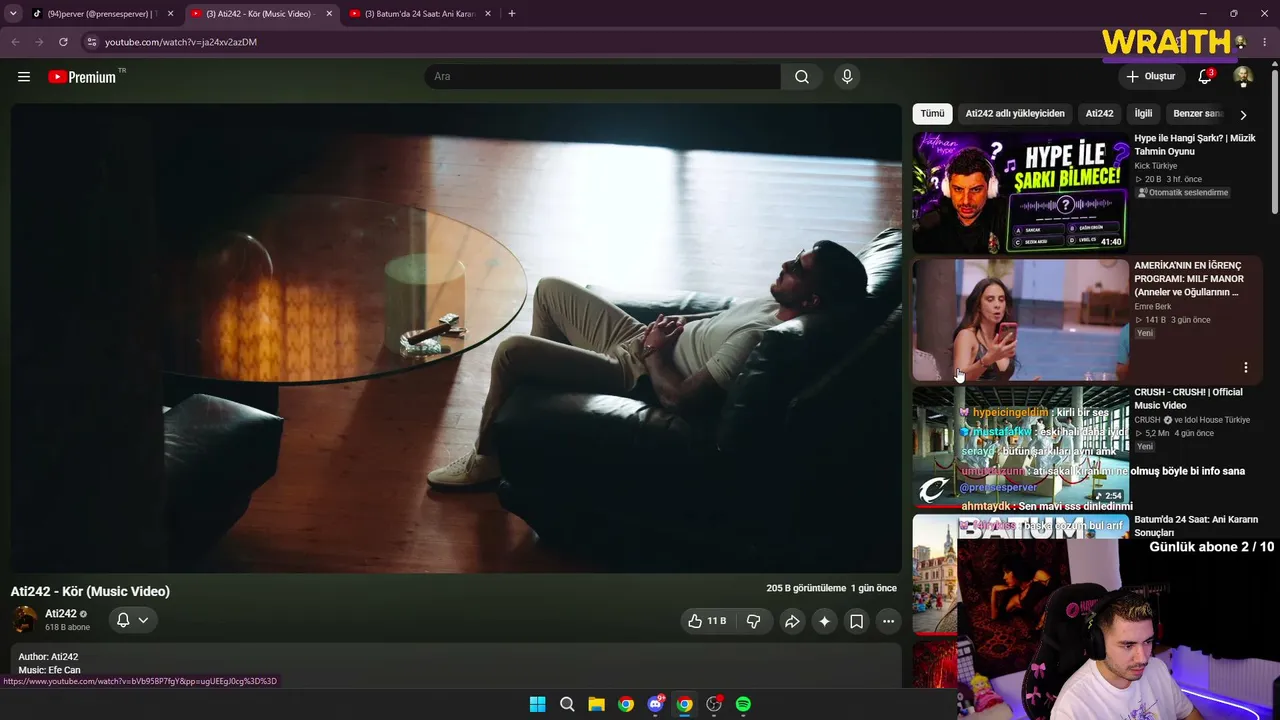Open Windows taskbar search

(567, 704)
